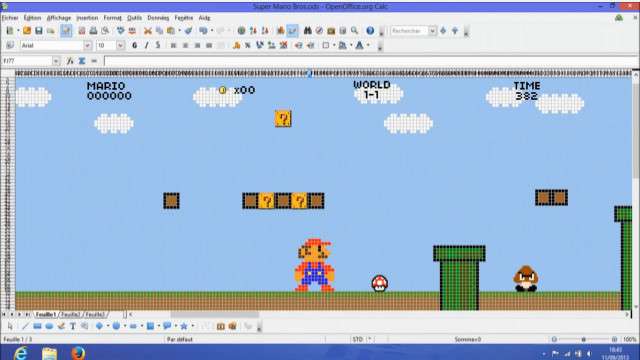The image size is (640, 360).
Task: Open the Insertion menu
Action: point(87,18)
